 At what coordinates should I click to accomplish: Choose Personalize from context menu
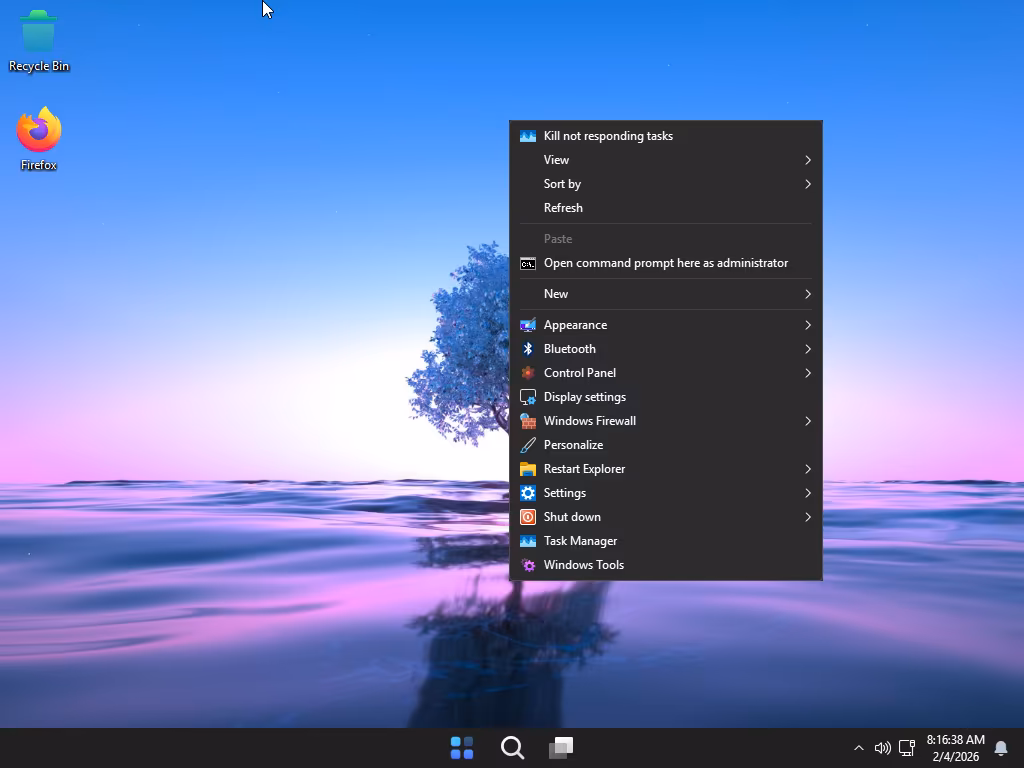(573, 445)
